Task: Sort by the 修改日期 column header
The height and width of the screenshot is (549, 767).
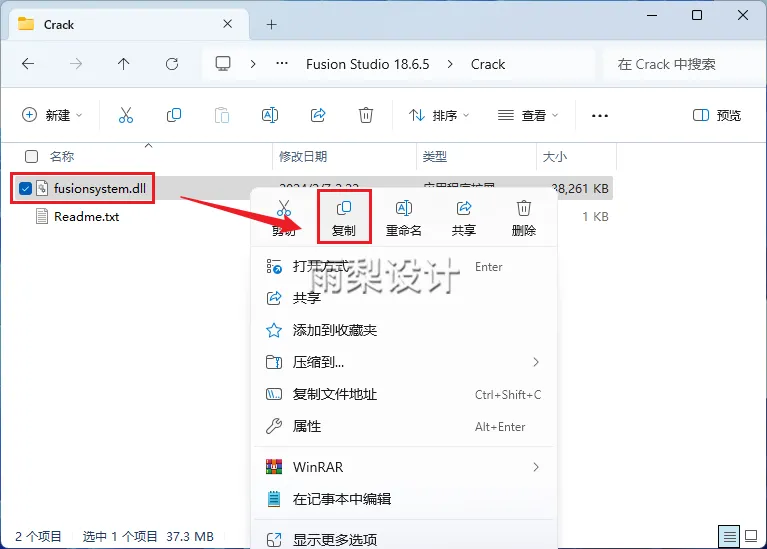Action: (303, 157)
